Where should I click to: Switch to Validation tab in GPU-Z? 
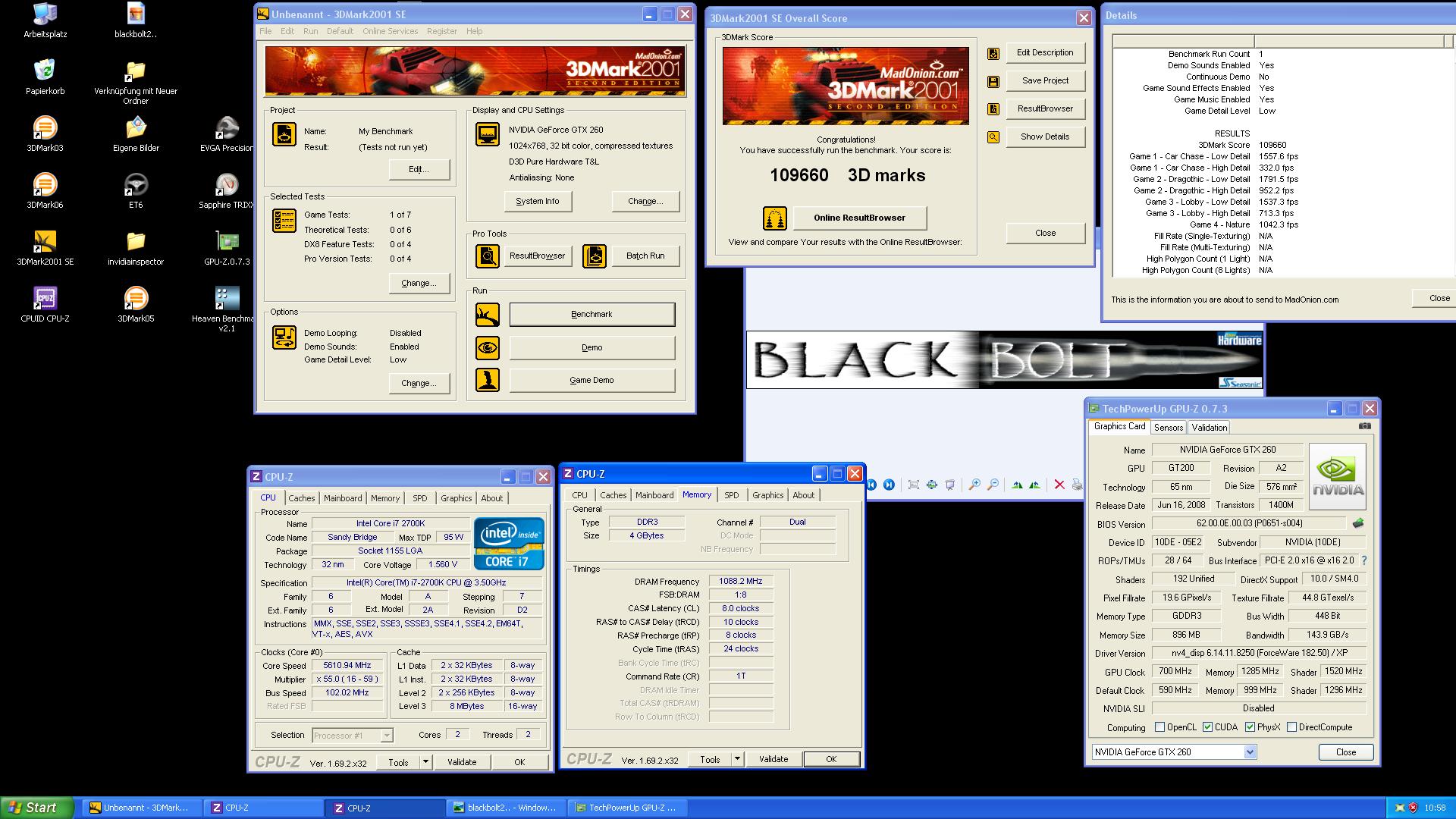point(1209,428)
